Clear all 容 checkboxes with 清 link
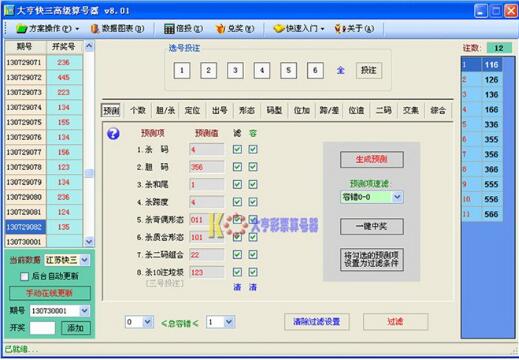Viewport: 519px width, 360px height. tap(253, 287)
